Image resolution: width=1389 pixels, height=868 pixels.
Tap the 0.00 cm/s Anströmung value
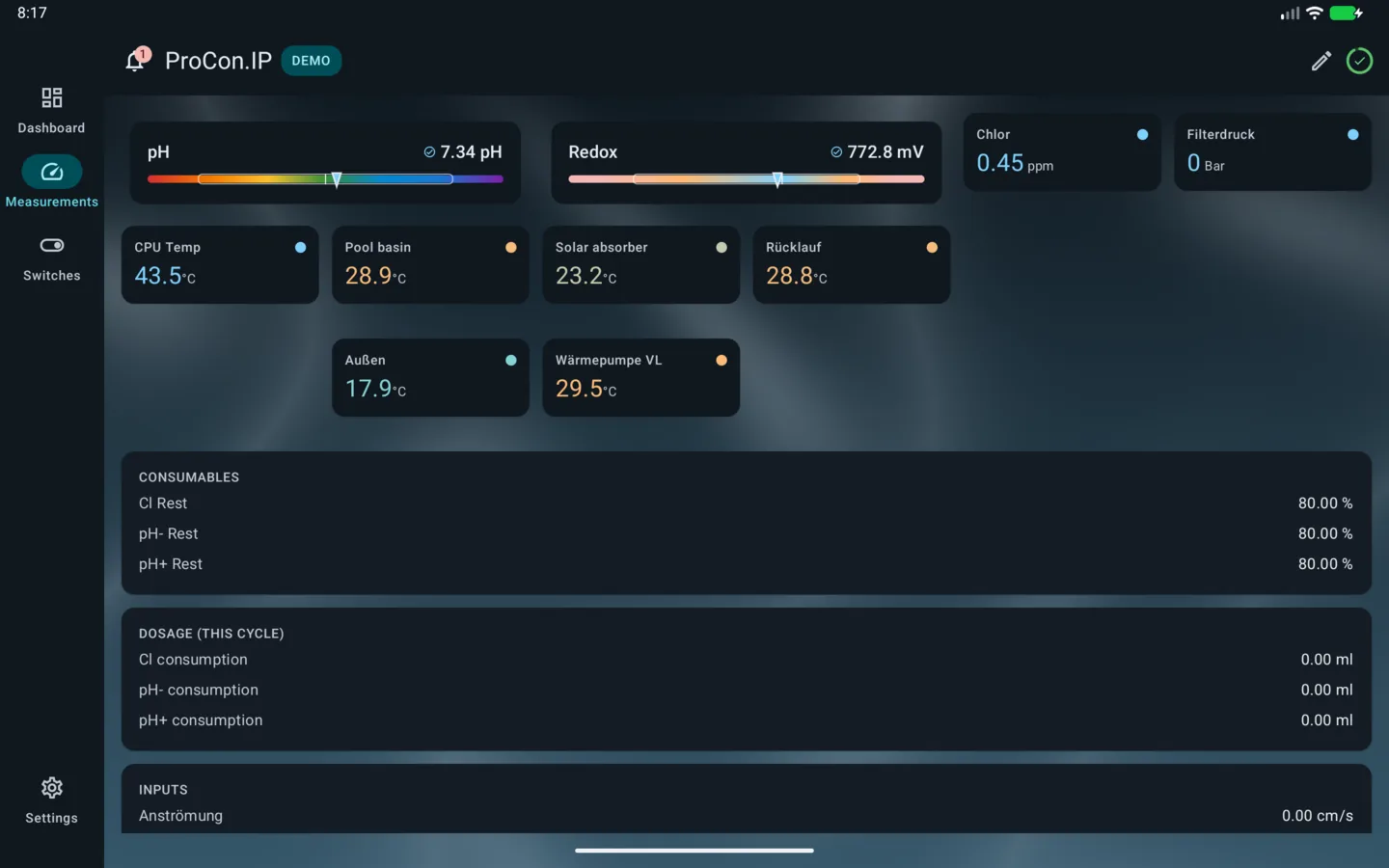(1318, 816)
